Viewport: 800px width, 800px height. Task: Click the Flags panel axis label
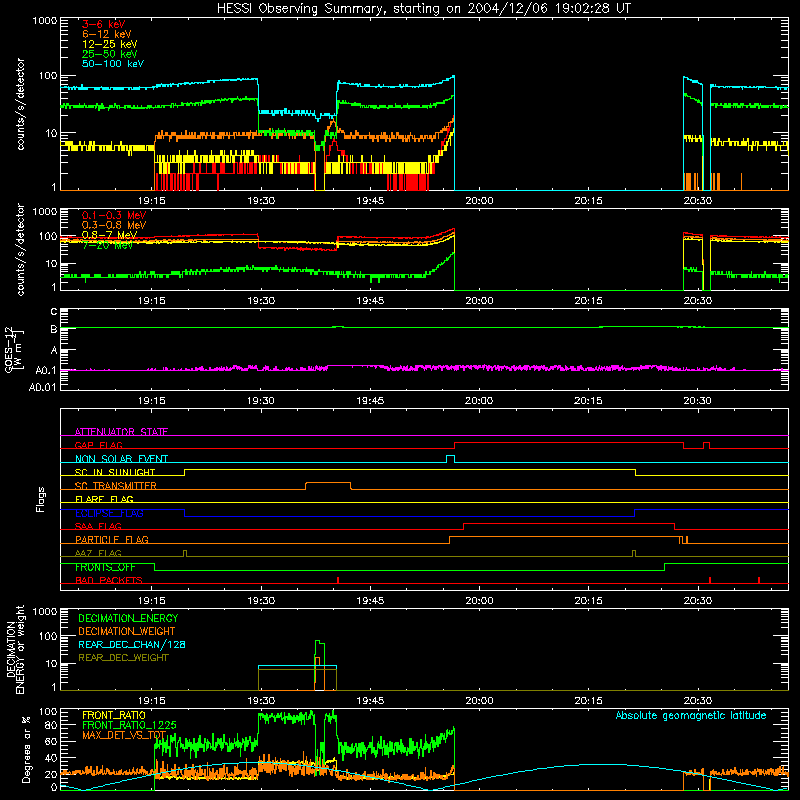[40, 499]
